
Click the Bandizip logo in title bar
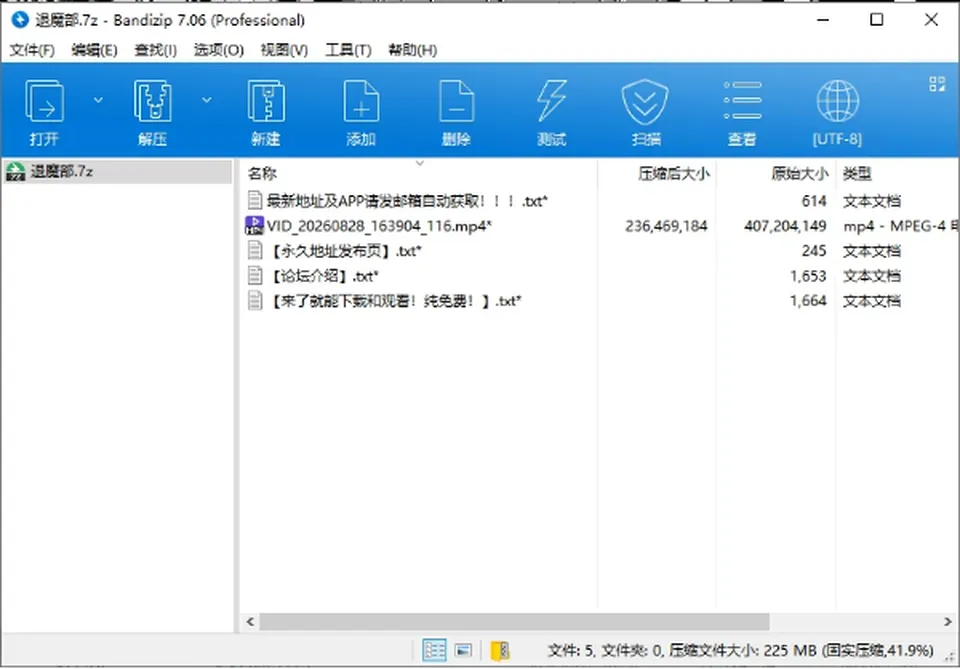coord(20,20)
